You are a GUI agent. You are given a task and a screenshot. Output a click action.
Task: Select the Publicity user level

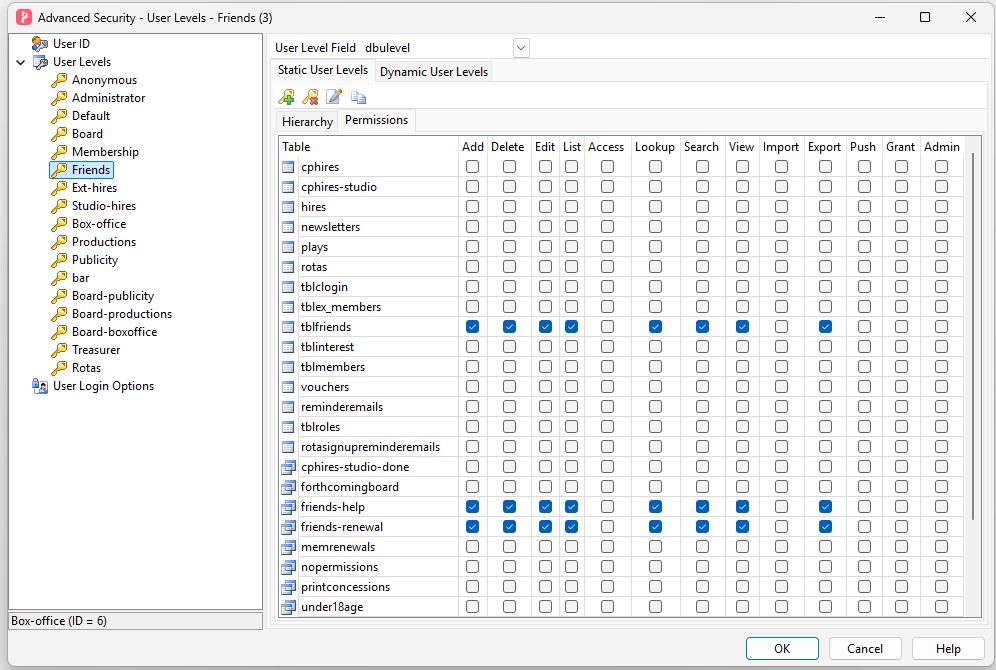(95, 260)
